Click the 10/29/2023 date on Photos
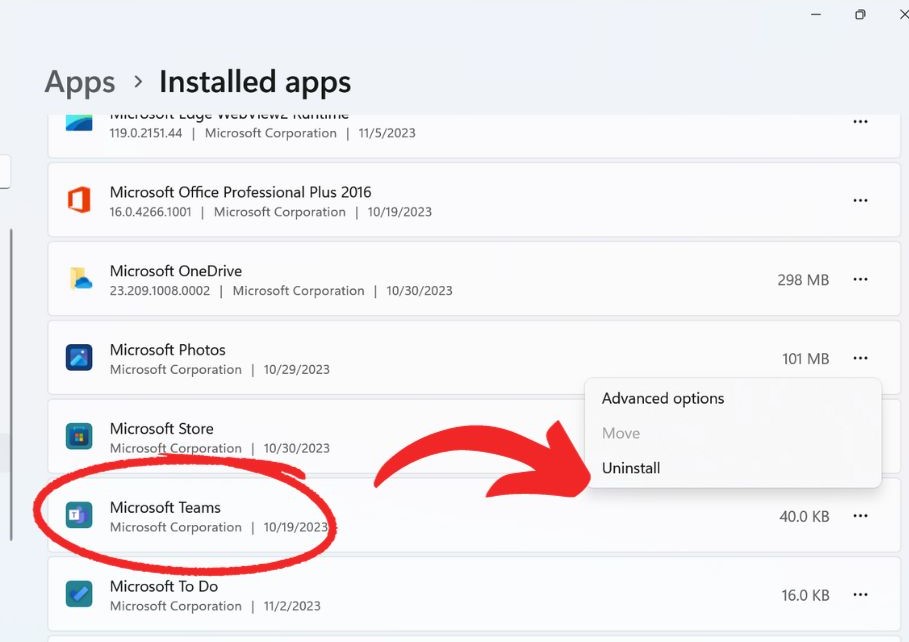Screen dimensions: 909x642 [x=296, y=369]
